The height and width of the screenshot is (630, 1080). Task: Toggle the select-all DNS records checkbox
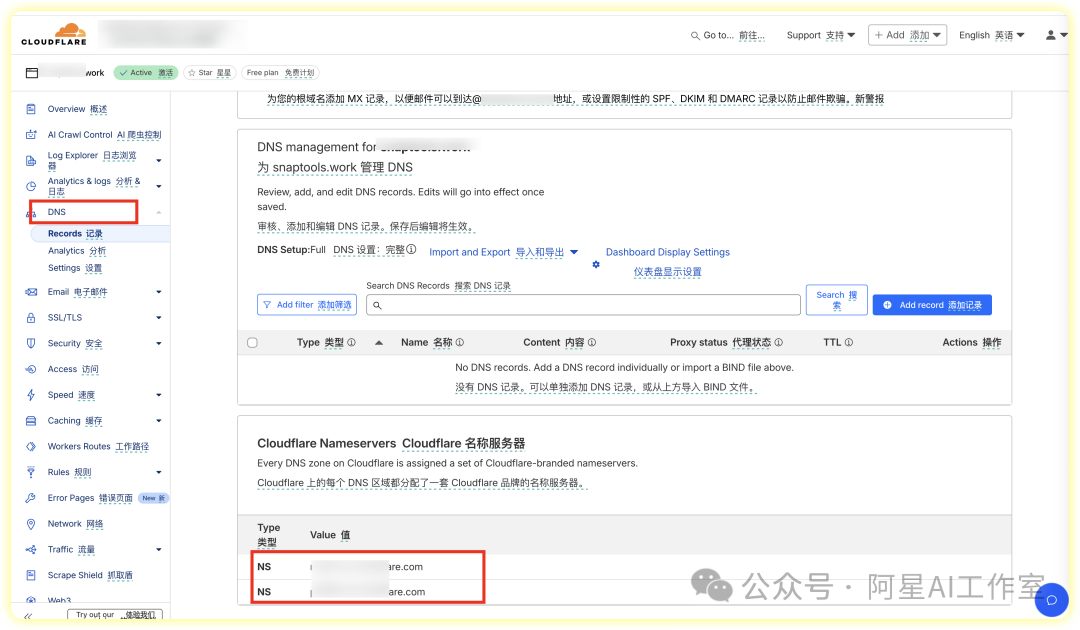(252, 343)
